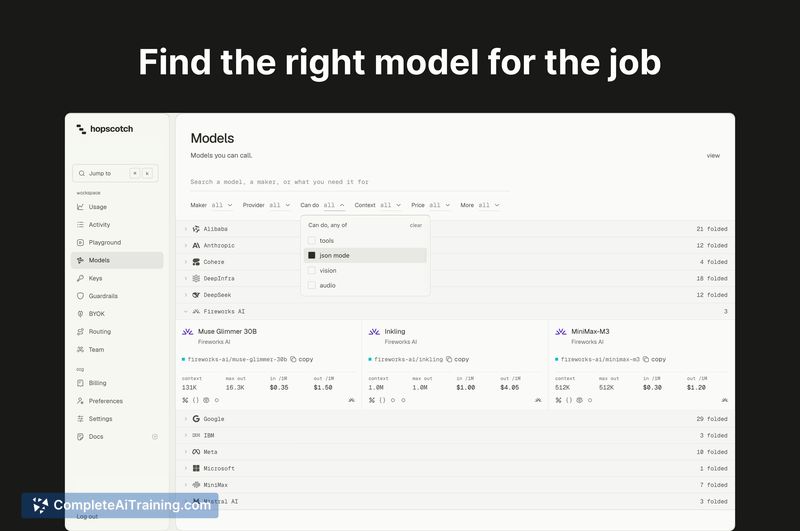Viewport: 800px width, 531px height.
Task: Click provider icon at Muse Glimmer card corner
Action: coord(352,400)
